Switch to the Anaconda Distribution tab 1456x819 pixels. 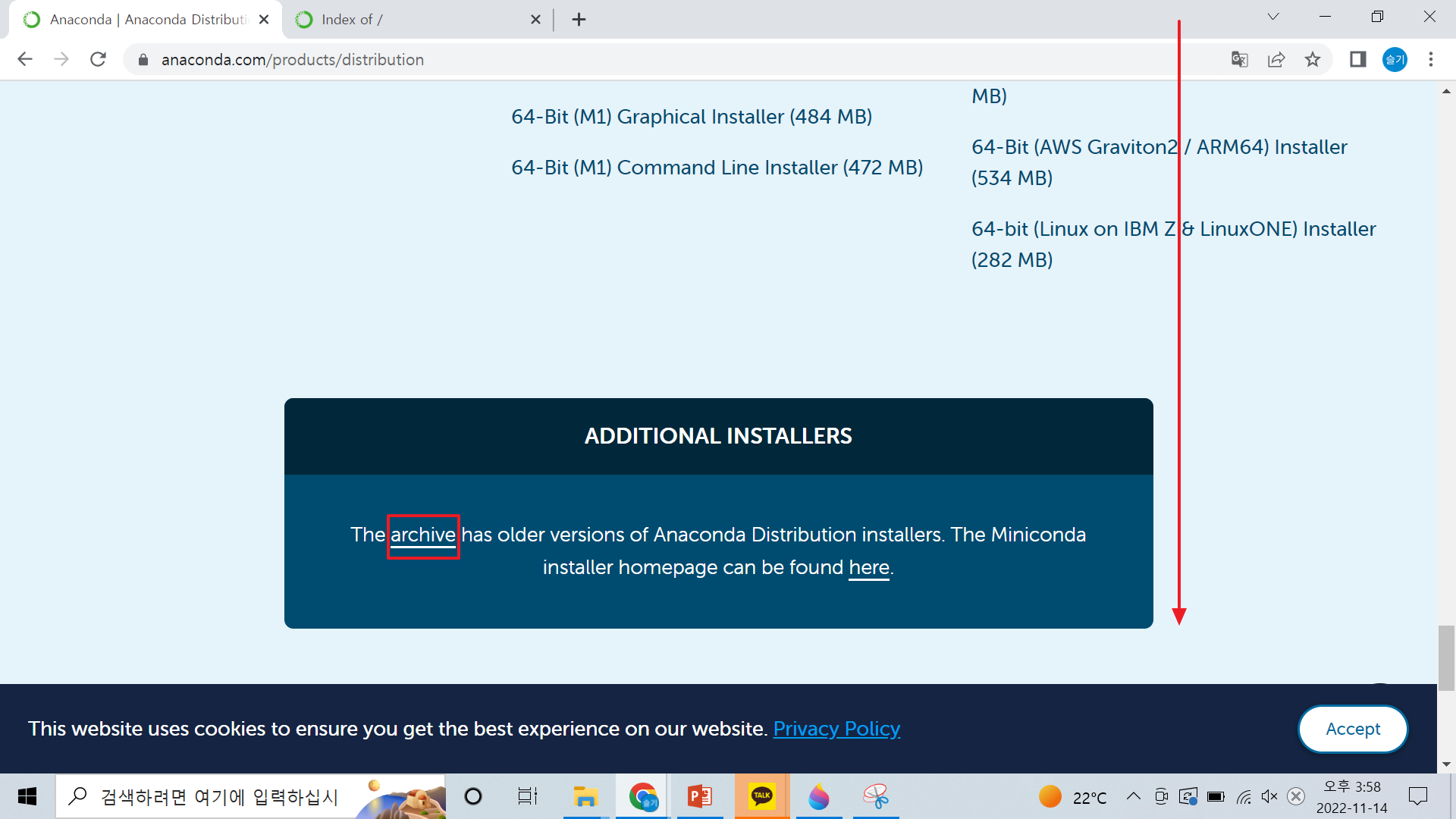pyautogui.click(x=146, y=20)
